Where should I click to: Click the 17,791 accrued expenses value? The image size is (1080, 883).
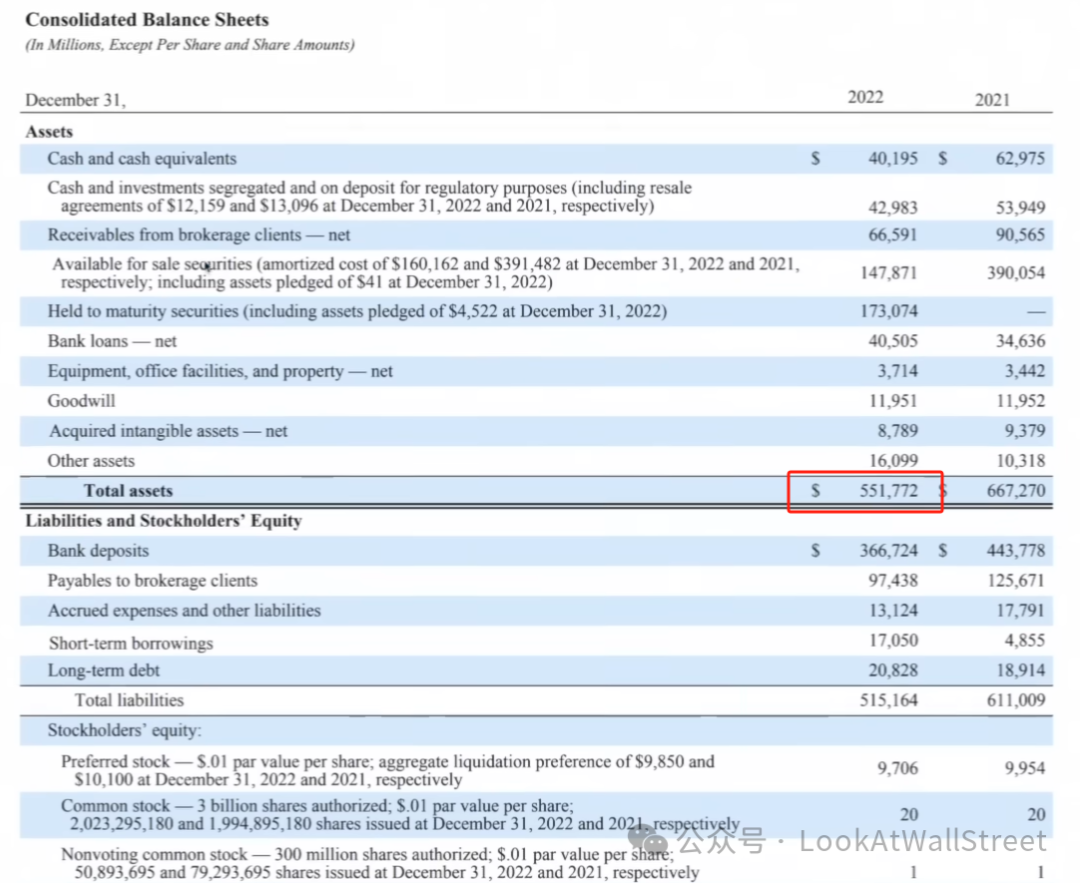tap(1021, 611)
